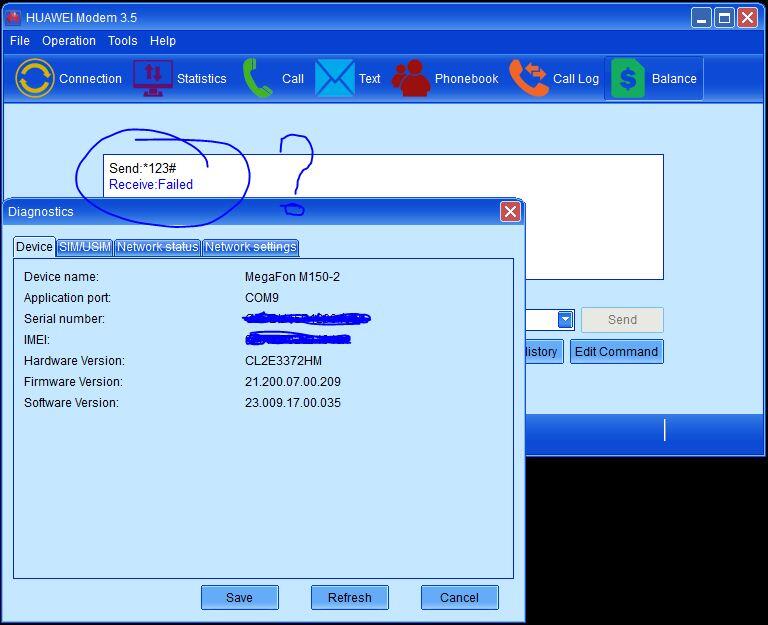Open the Connection panel icon

click(x=34, y=78)
